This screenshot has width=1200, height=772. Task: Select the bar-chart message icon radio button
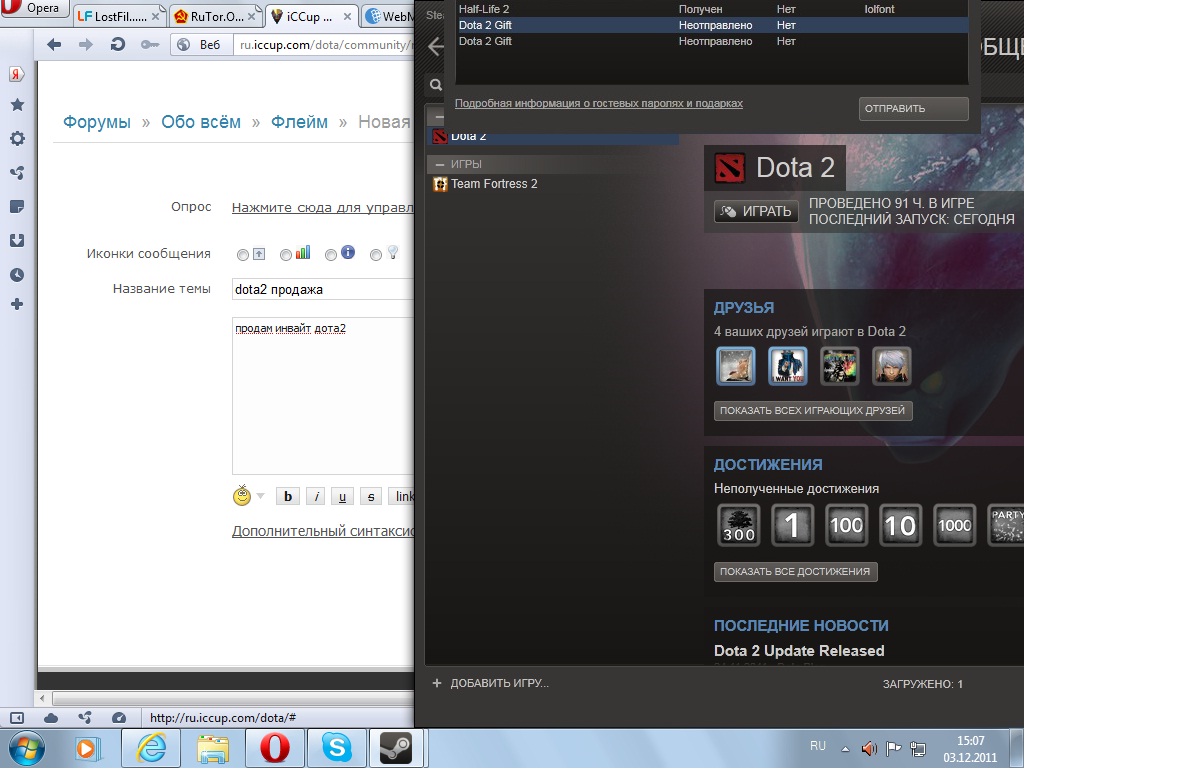[286, 255]
